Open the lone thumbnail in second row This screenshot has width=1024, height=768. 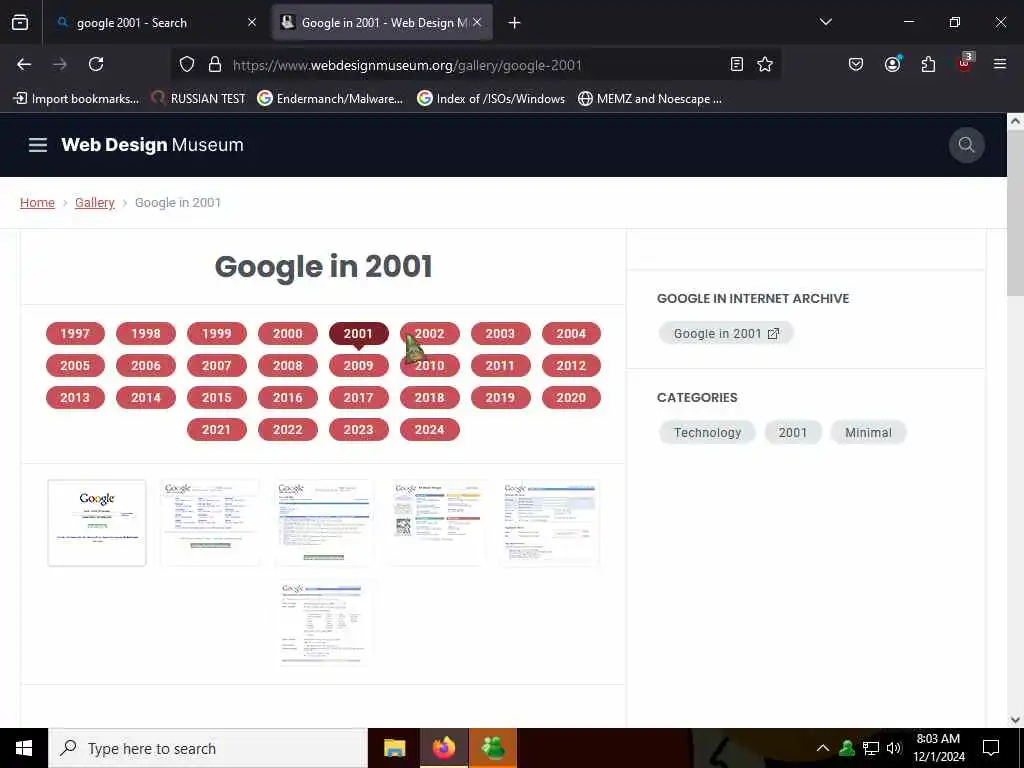coord(323,622)
